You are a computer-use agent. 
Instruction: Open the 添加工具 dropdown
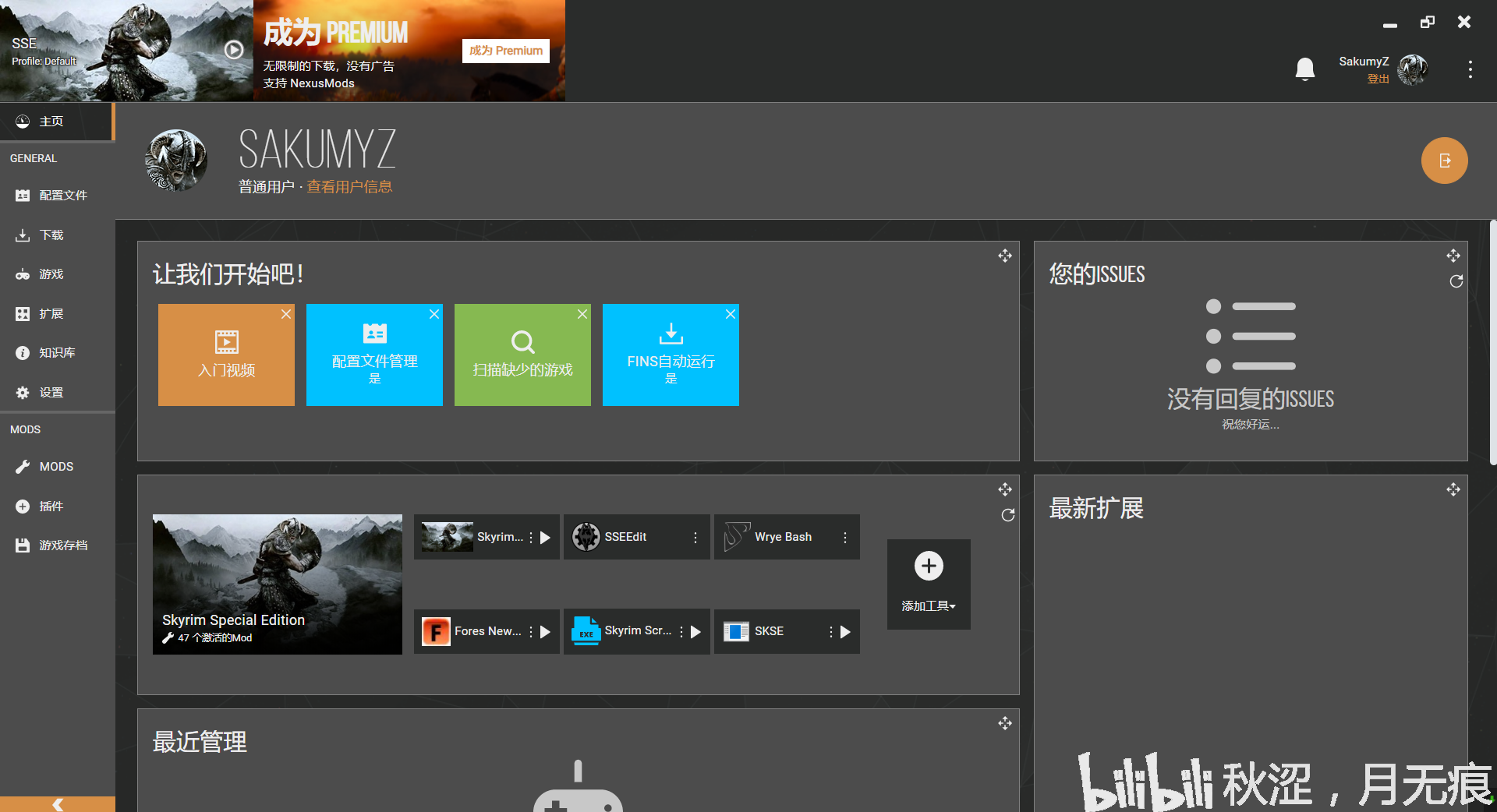pyautogui.click(x=929, y=584)
